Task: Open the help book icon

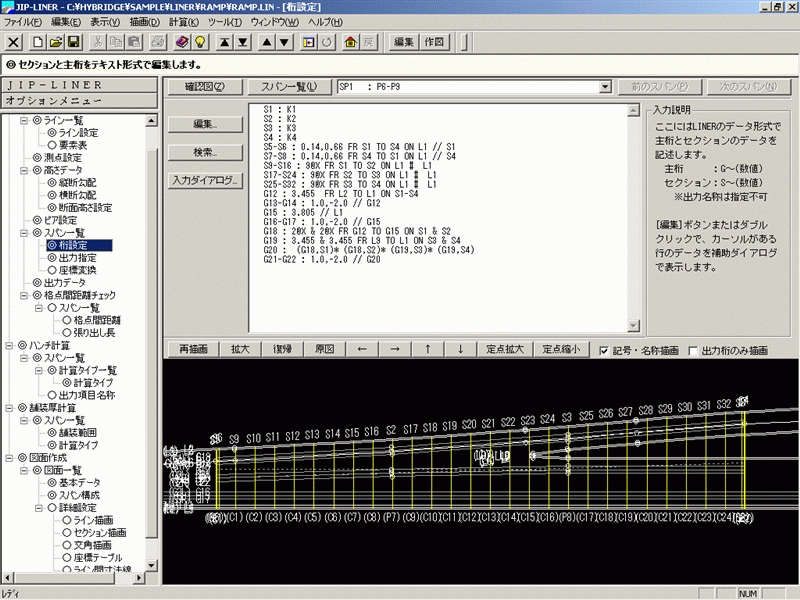Action: 181,42
